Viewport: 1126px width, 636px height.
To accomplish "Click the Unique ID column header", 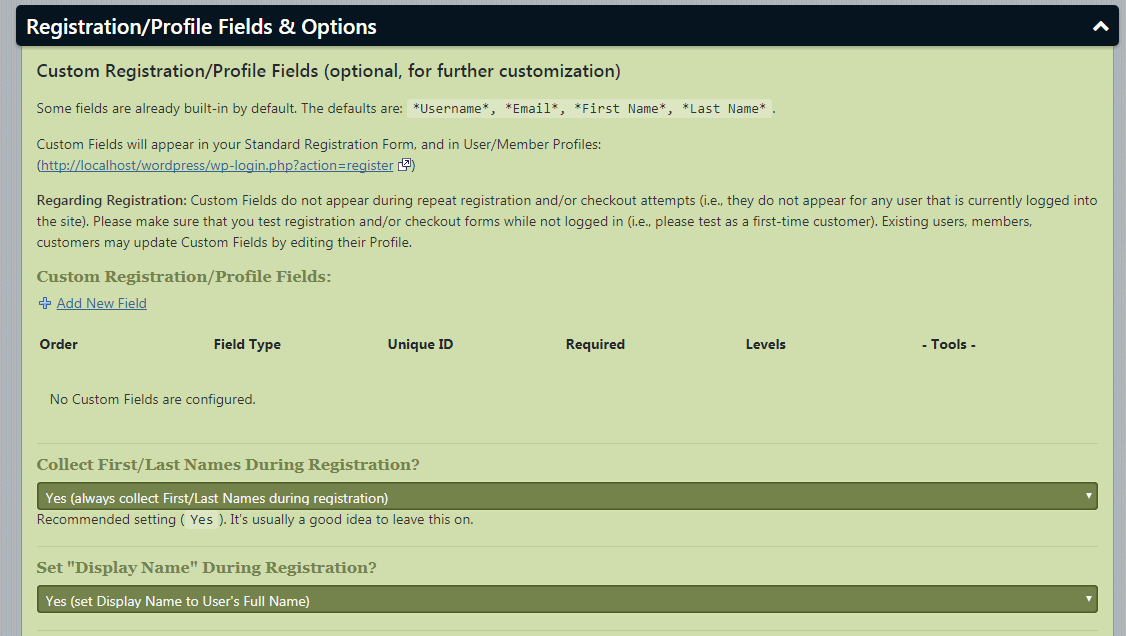I will click(420, 344).
